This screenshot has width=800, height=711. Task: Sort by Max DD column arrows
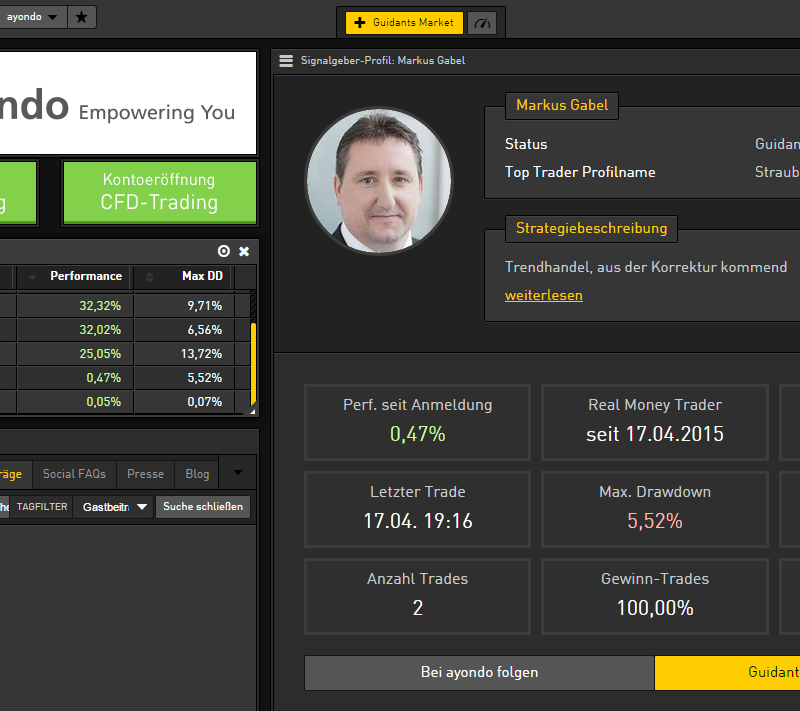pos(151,277)
